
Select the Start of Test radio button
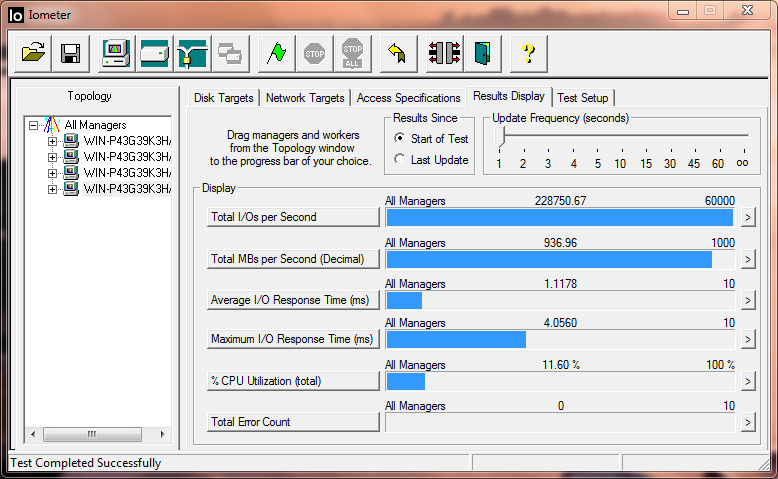click(400, 139)
